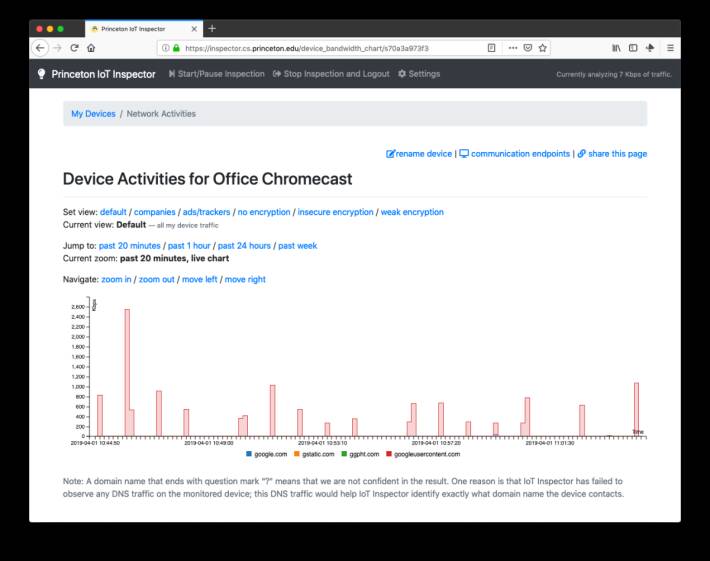Close the Princeton IoT Inspector tab
This screenshot has height=561, width=710.
194,29
